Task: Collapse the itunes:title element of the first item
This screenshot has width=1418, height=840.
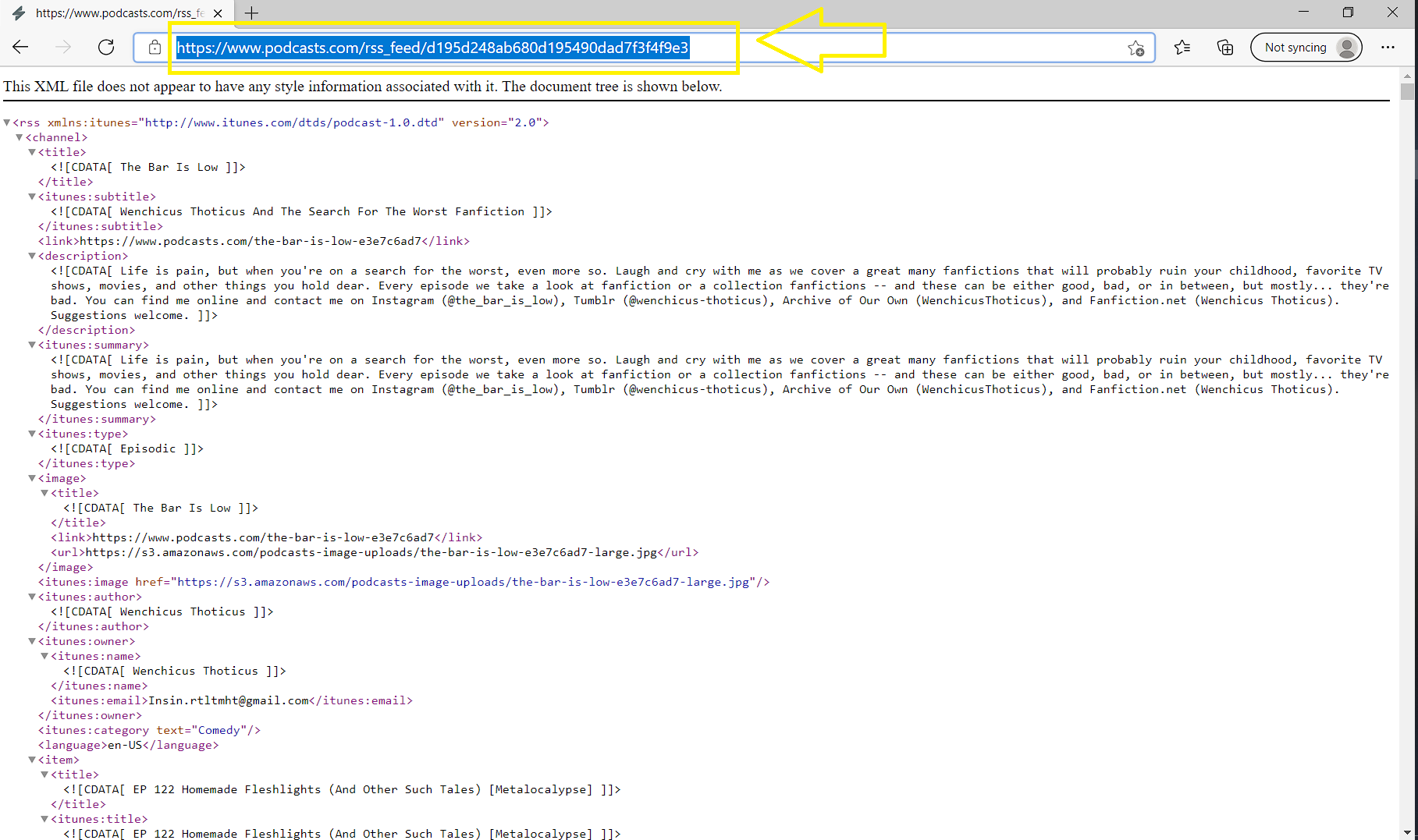Action: [44, 819]
